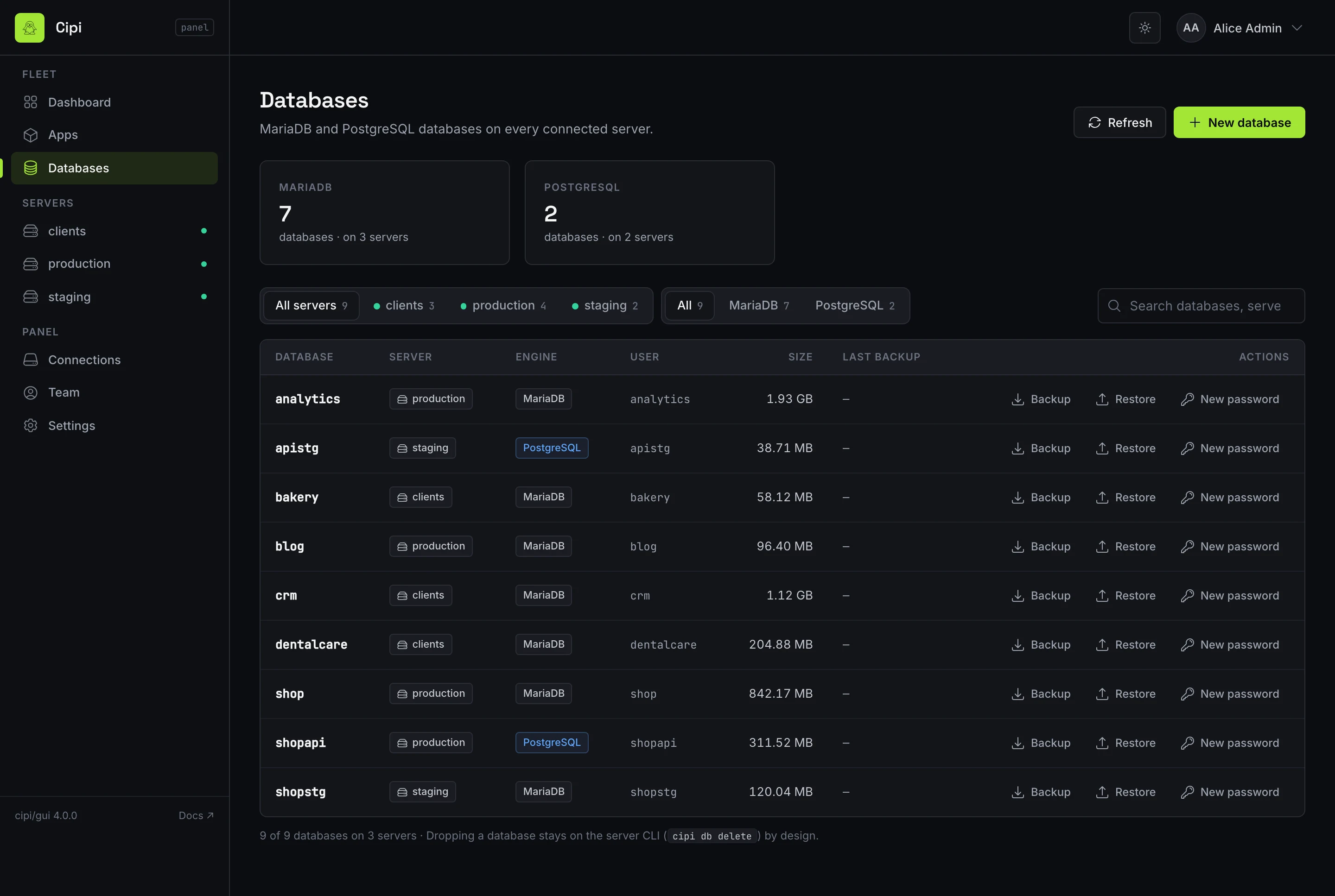This screenshot has height=896, width=1335.
Task: Click the production server tag in blog row
Action: click(431, 546)
